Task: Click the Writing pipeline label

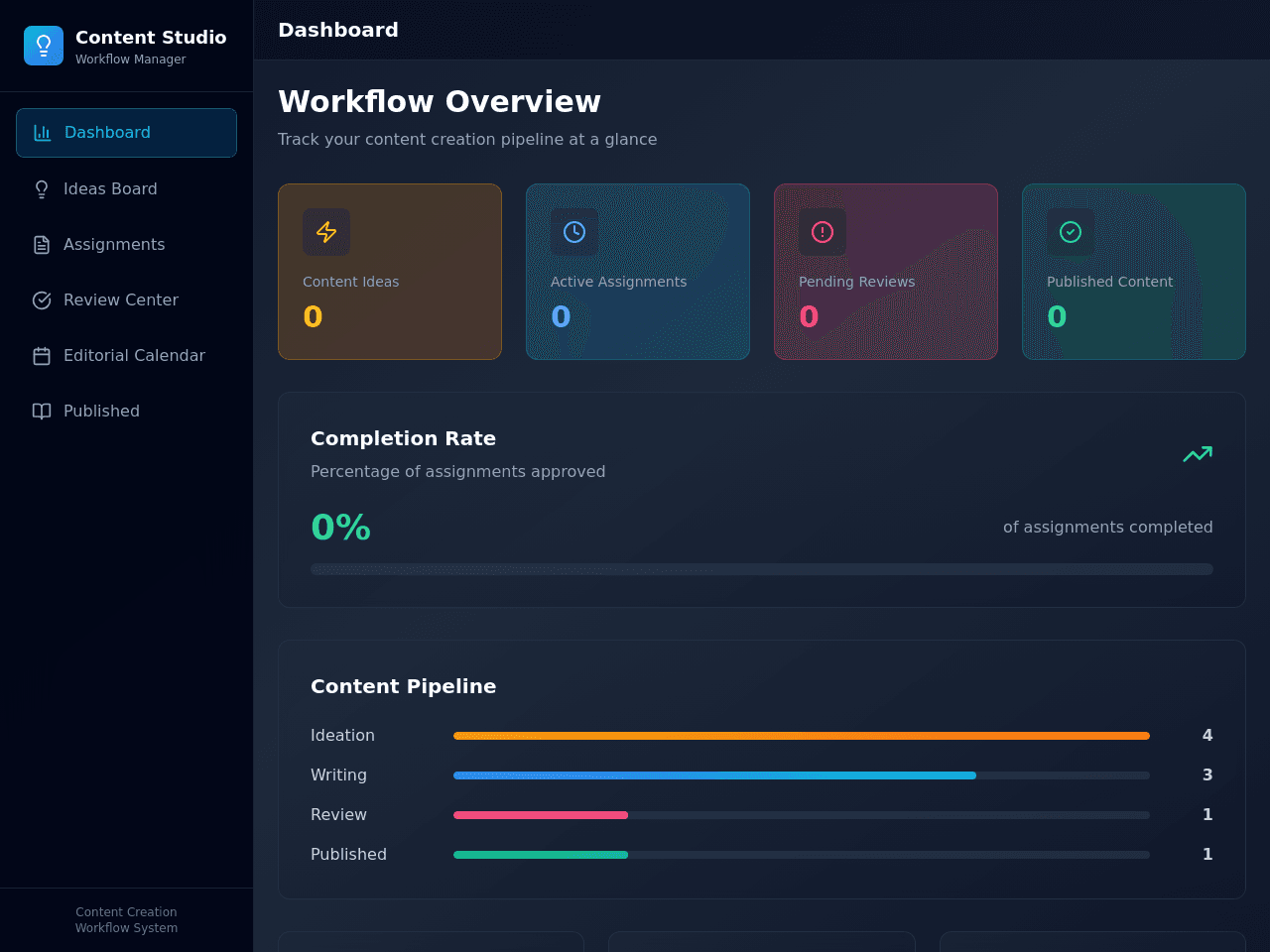Action: [x=338, y=775]
